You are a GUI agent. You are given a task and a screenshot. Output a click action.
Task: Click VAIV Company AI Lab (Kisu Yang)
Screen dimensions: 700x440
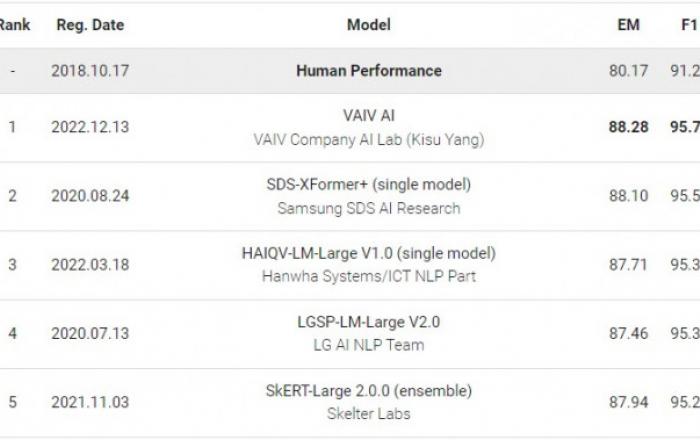click(x=368, y=140)
